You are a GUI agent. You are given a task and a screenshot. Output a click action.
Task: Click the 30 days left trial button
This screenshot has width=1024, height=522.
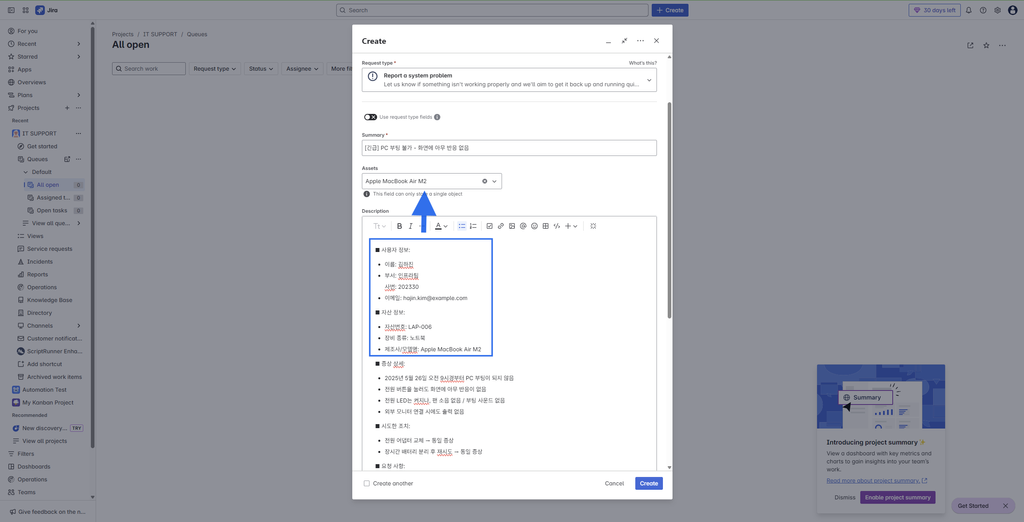click(x=935, y=10)
